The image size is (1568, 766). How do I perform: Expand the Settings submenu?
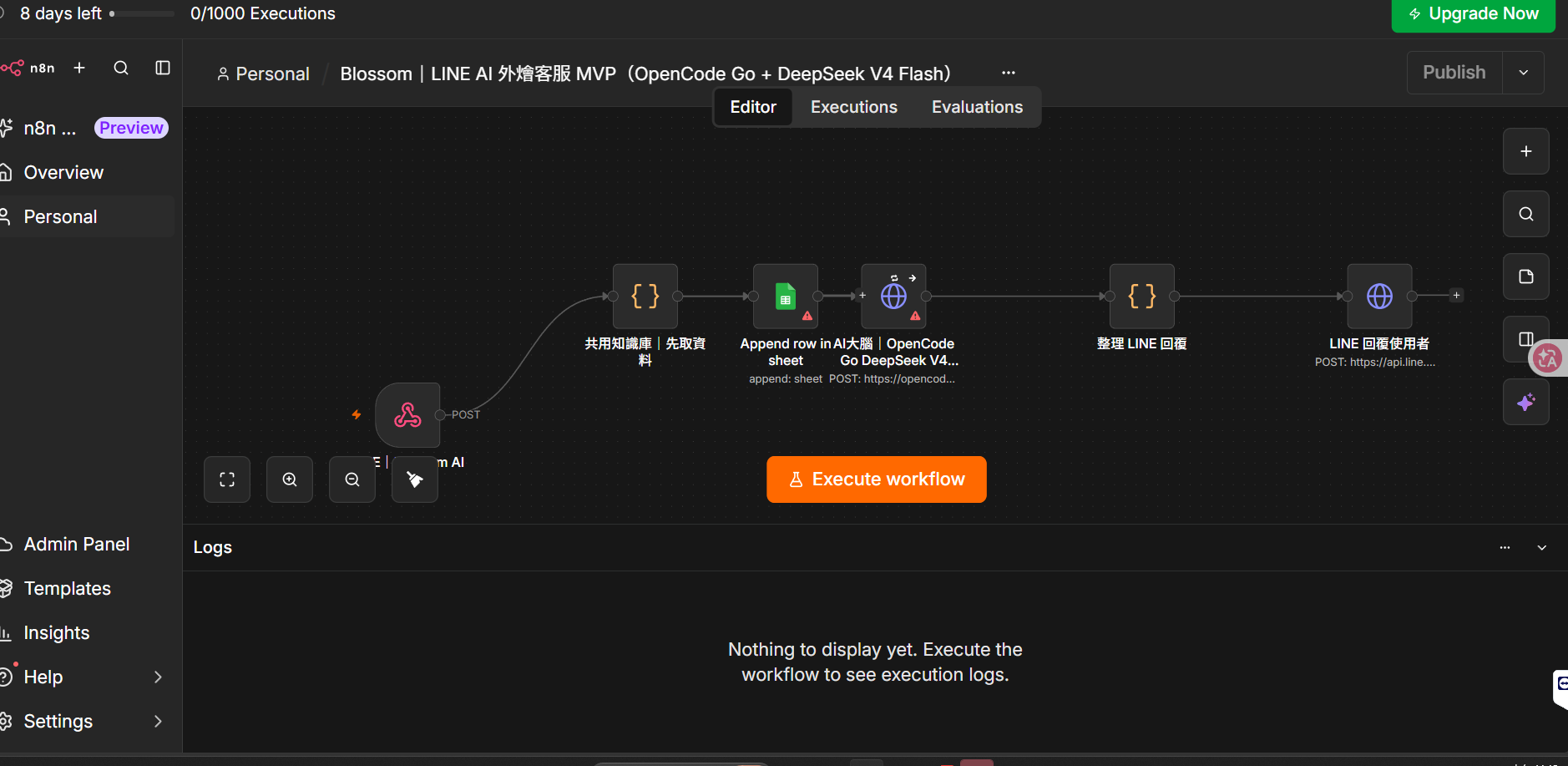coord(158,721)
